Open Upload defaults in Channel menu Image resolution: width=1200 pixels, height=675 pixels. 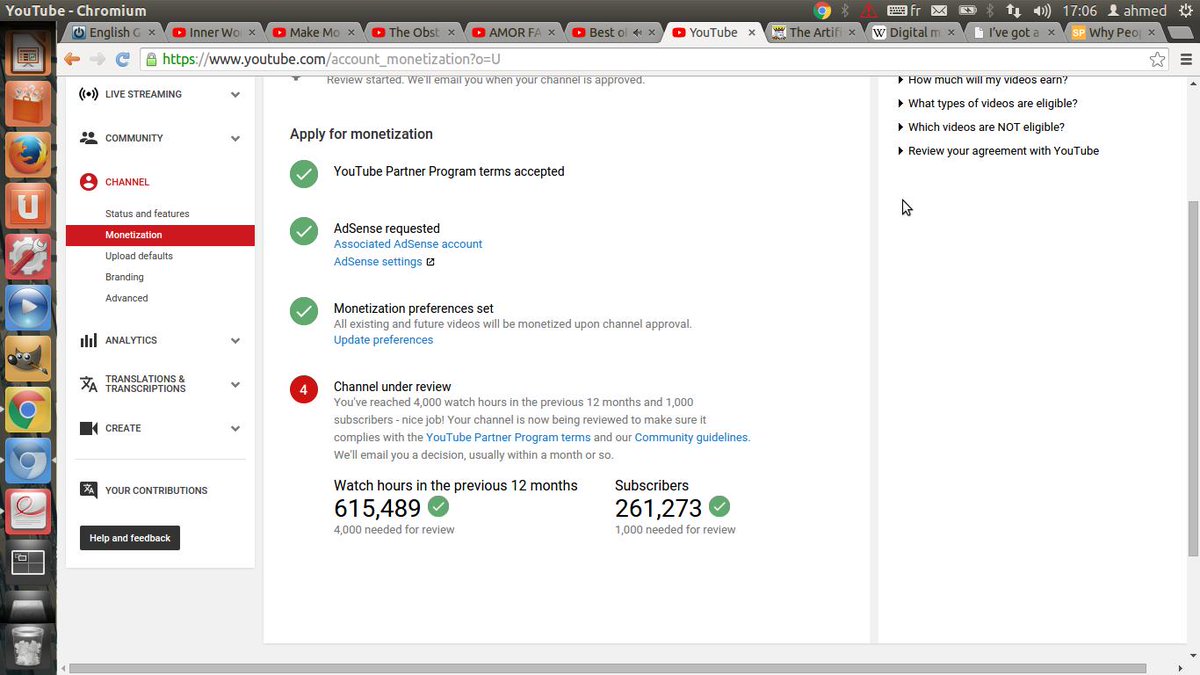click(x=139, y=256)
